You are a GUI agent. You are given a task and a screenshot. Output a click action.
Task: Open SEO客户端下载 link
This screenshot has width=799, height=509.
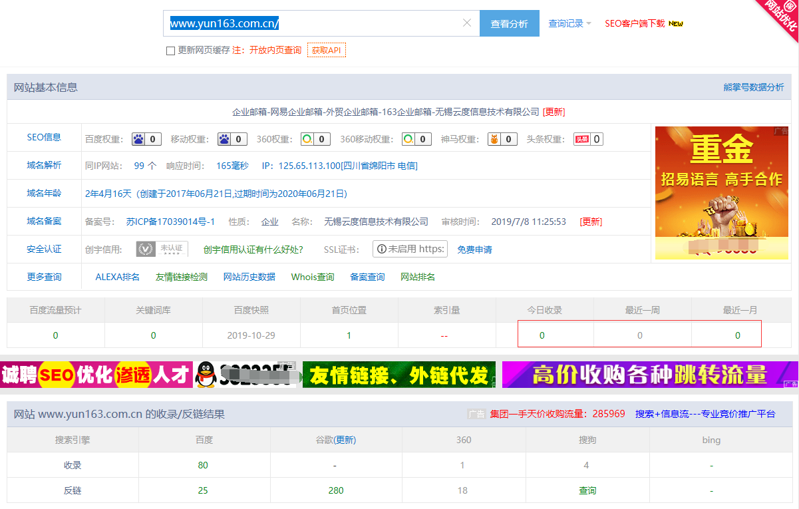point(634,23)
